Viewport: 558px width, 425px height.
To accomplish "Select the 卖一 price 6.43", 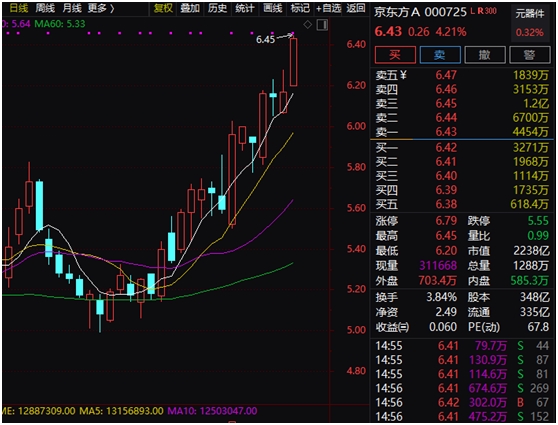I will [x=446, y=132].
